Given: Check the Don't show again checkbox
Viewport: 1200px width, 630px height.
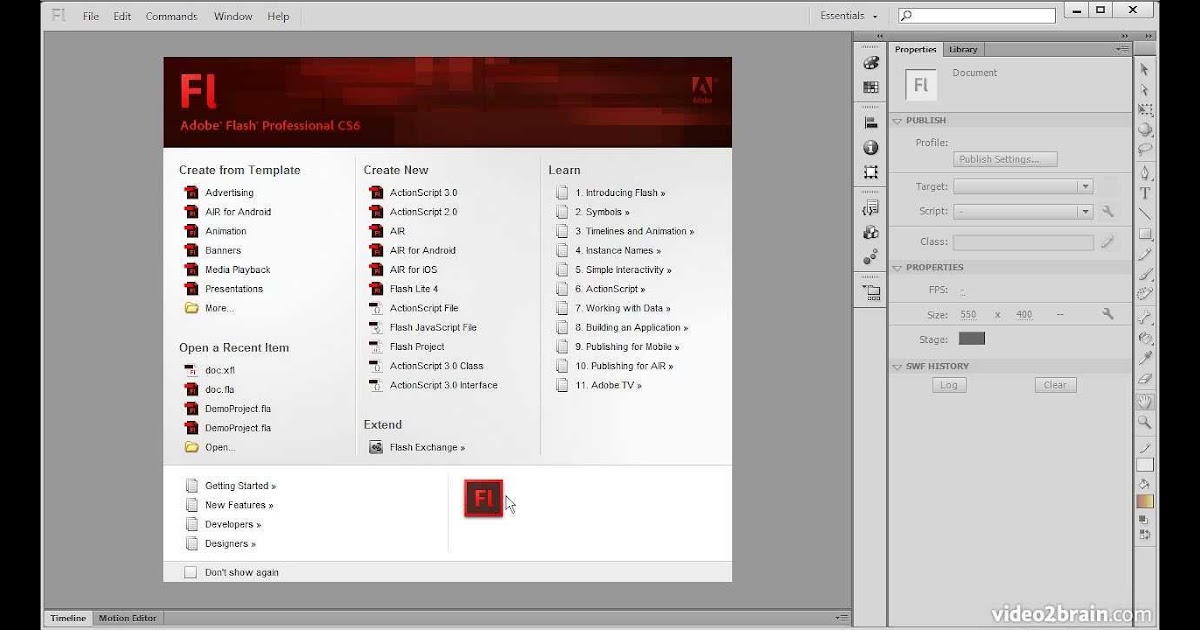Looking at the screenshot, I should coord(190,573).
